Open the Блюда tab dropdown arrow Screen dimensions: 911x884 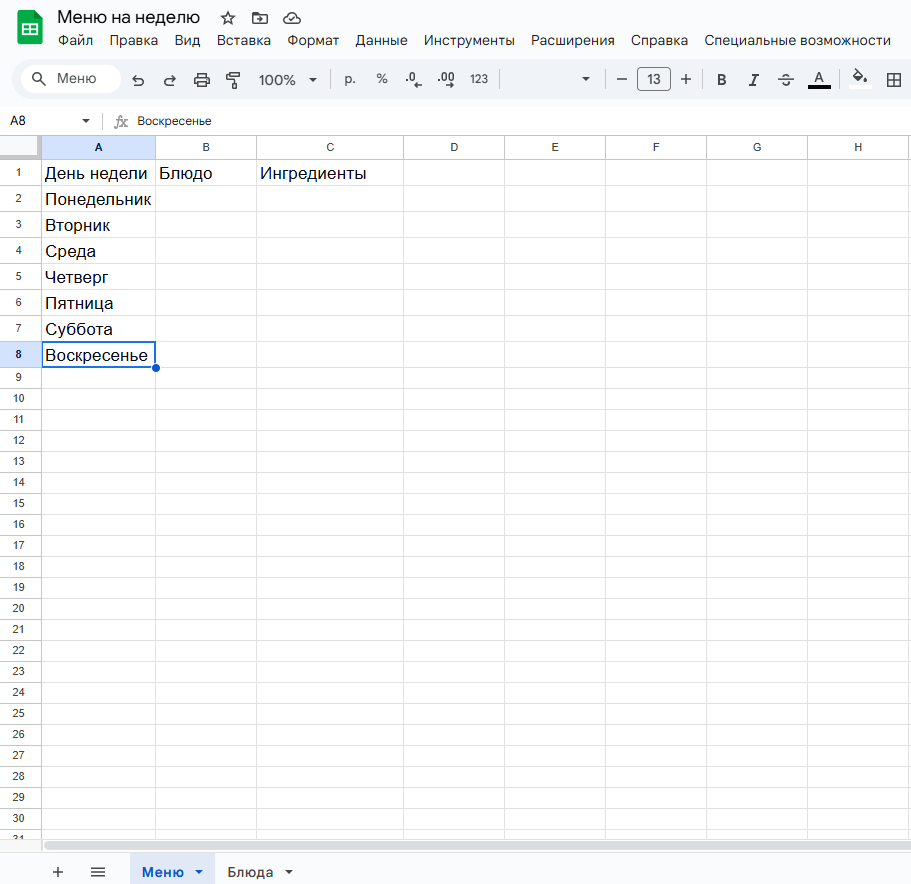289,872
